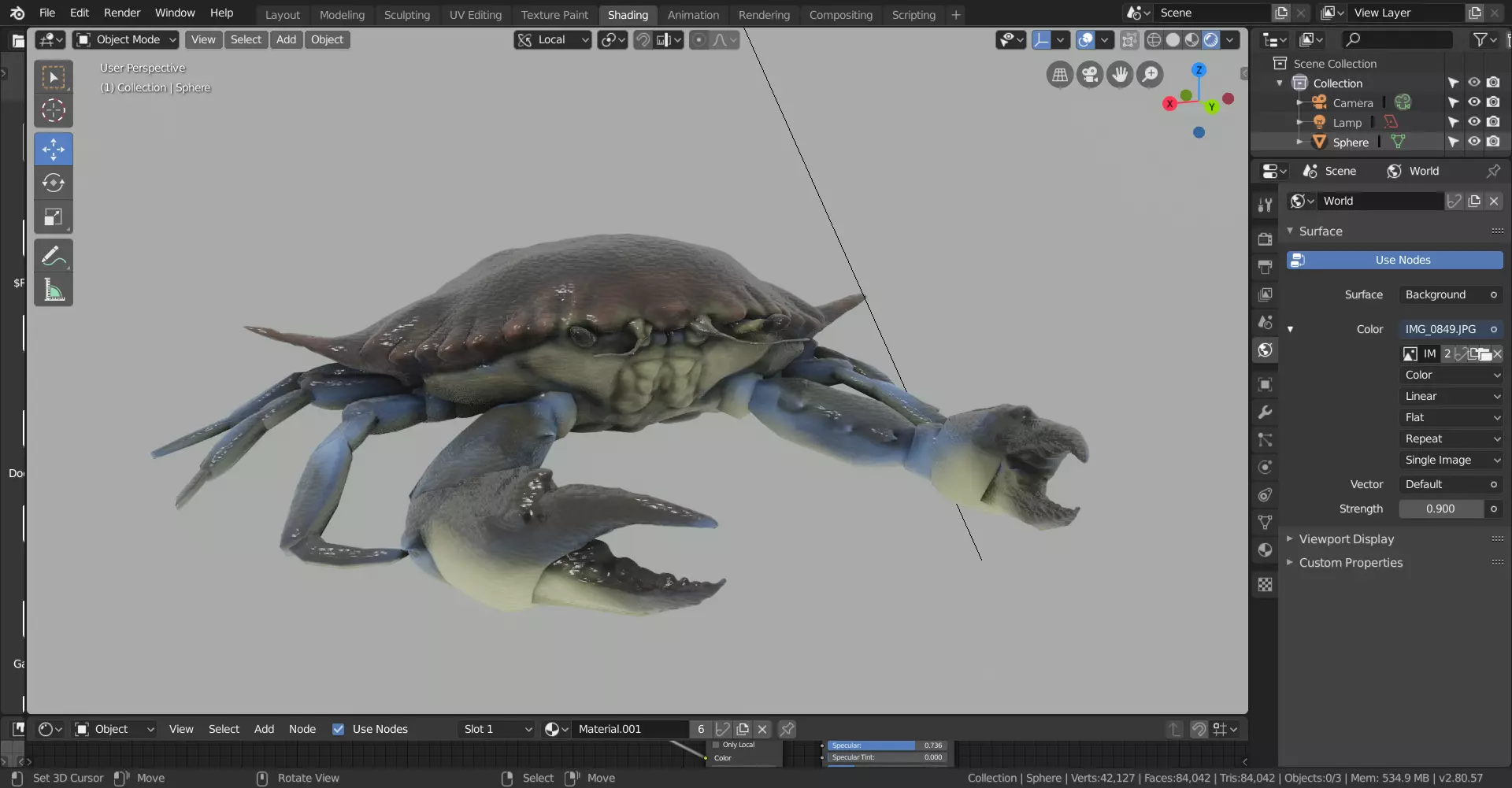Toggle Use Nodes checkbox in node editor
The image size is (1512, 788).
(338, 729)
